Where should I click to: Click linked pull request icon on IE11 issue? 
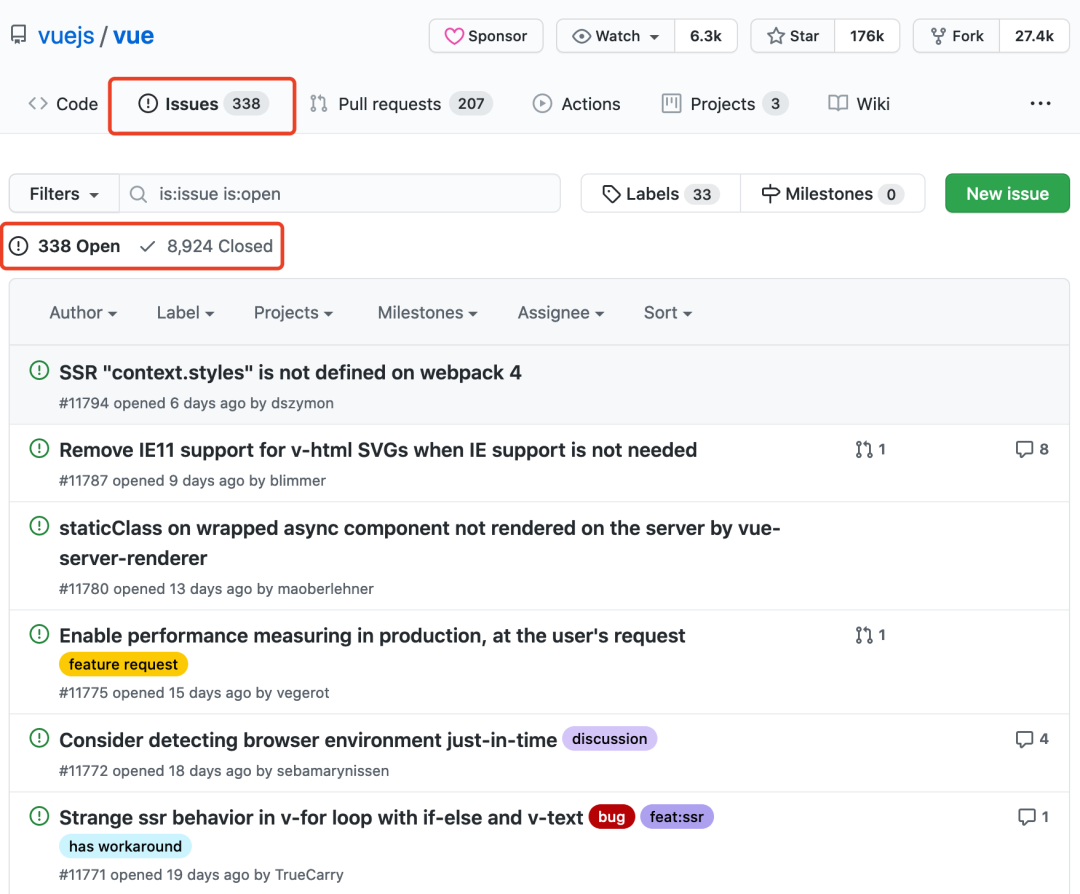864,450
